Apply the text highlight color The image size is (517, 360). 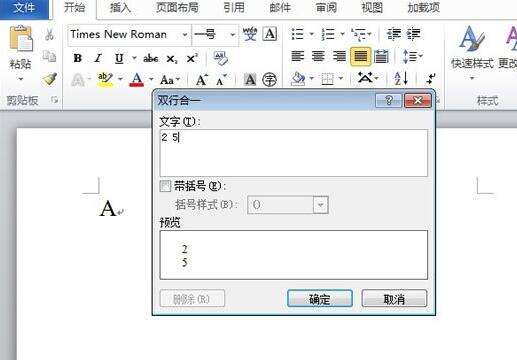coord(105,80)
